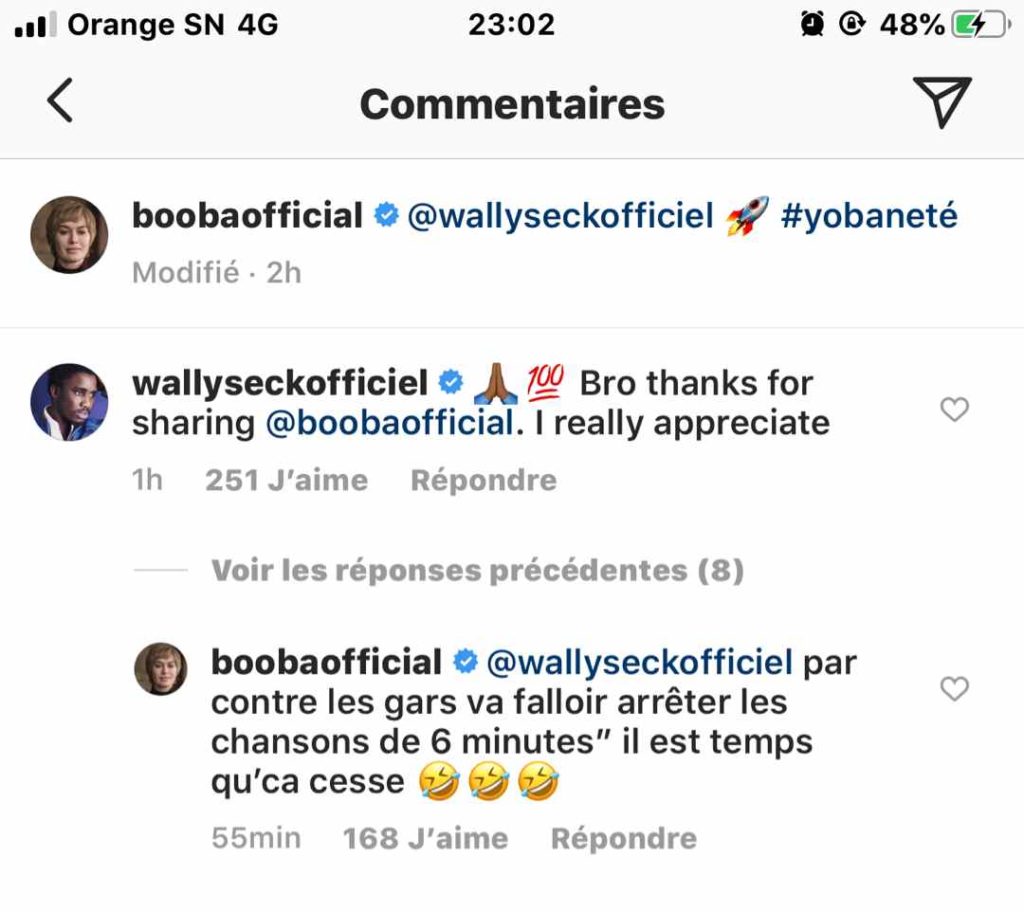Open boobaofficial username in the caption

coord(247,216)
